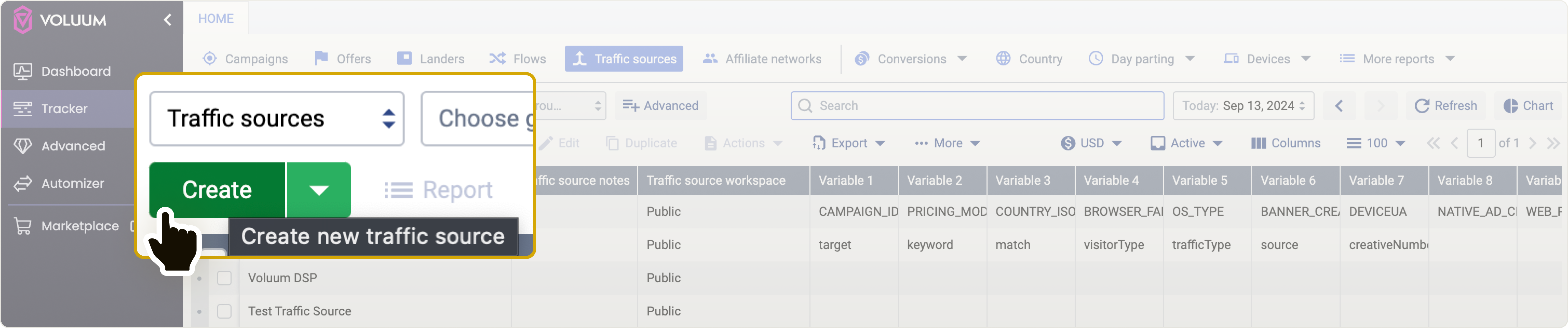The width and height of the screenshot is (1568, 328).
Task: Click into the Search field
Action: click(x=977, y=106)
